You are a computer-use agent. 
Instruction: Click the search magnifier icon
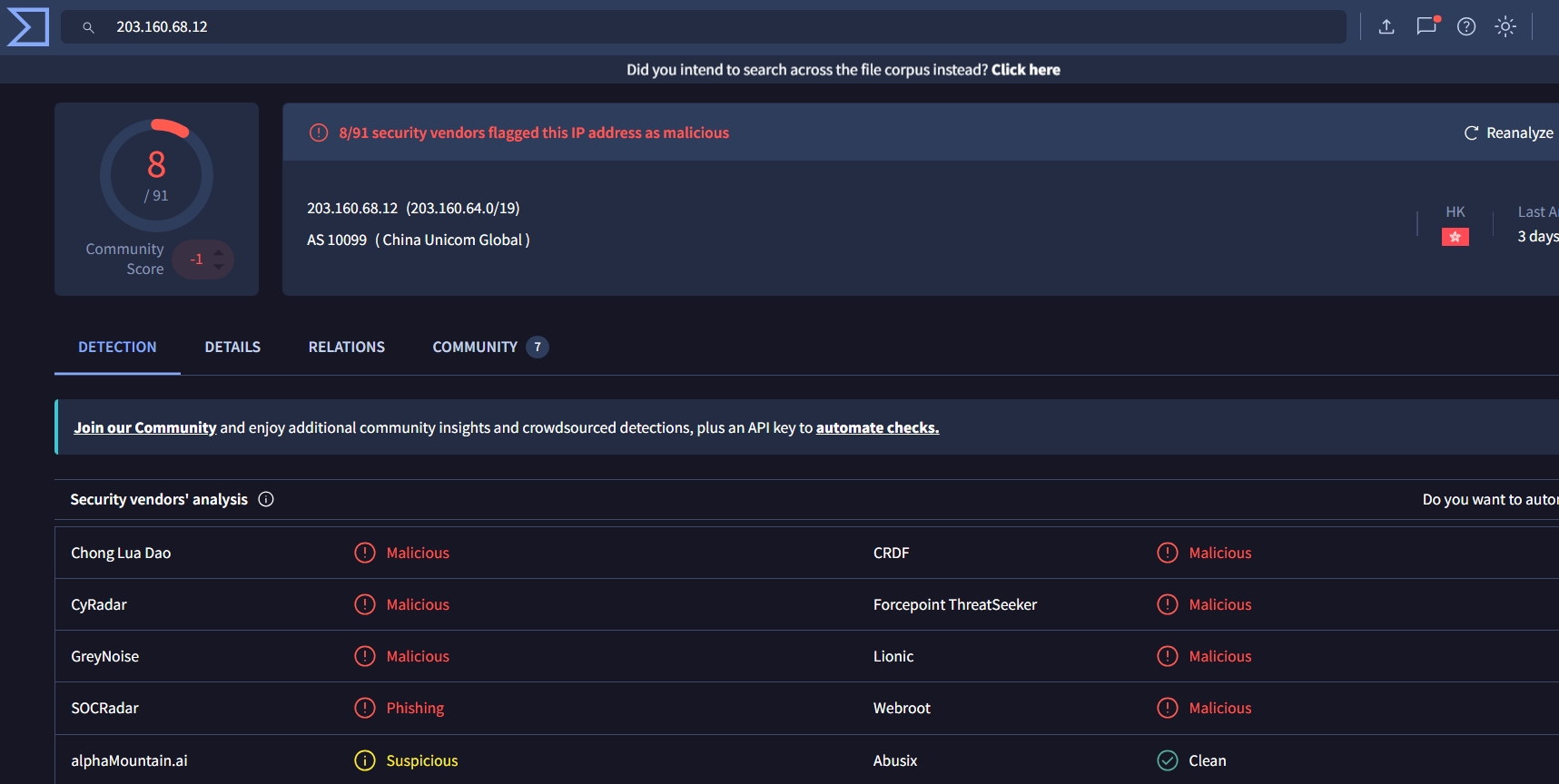click(x=88, y=27)
